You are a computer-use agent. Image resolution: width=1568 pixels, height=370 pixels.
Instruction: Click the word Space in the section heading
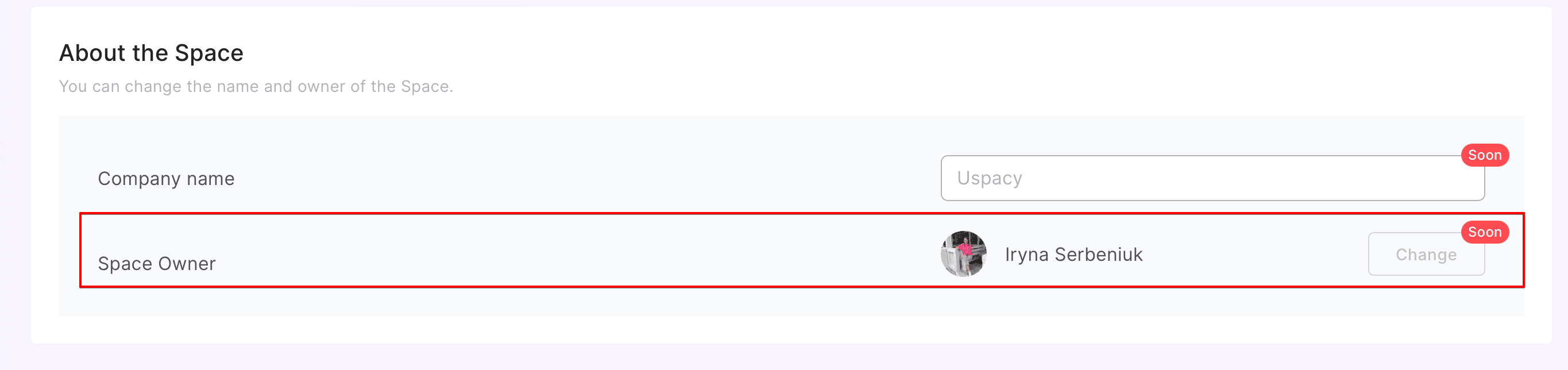(x=209, y=53)
